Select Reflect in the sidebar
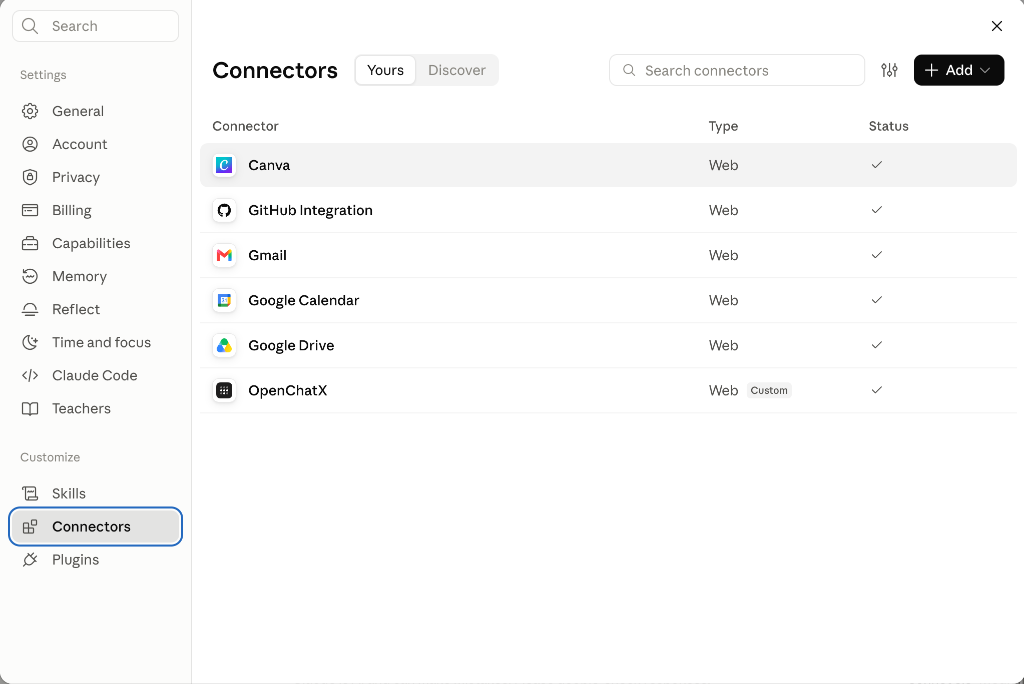Image resolution: width=1024 pixels, height=684 pixels. click(95, 310)
